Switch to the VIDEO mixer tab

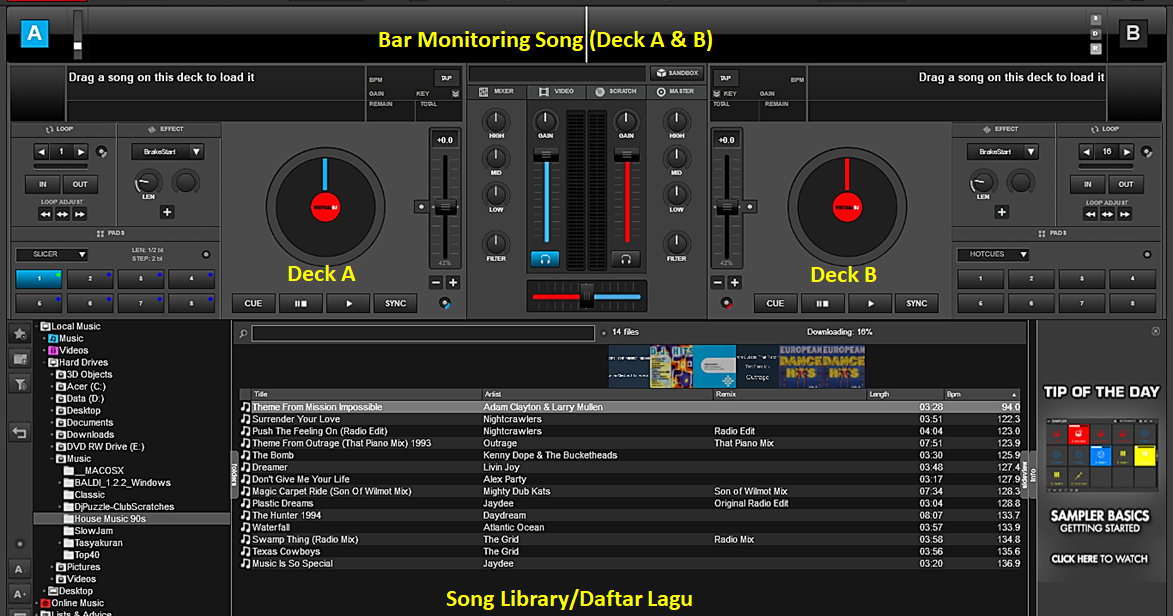coord(559,91)
